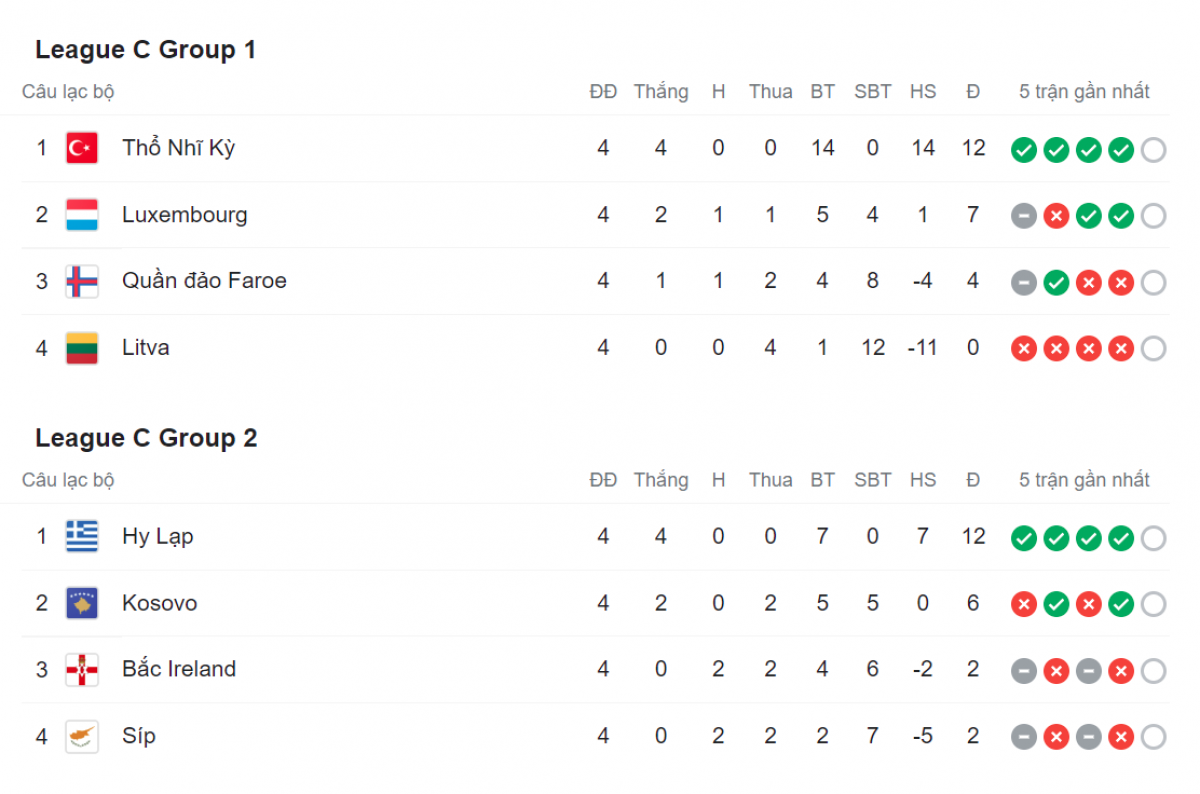The image size is (1200, 794).
Task: Click Thổ Nhĩ Kỳ's empty upcoming match circle
Action: coord(1153,150)
